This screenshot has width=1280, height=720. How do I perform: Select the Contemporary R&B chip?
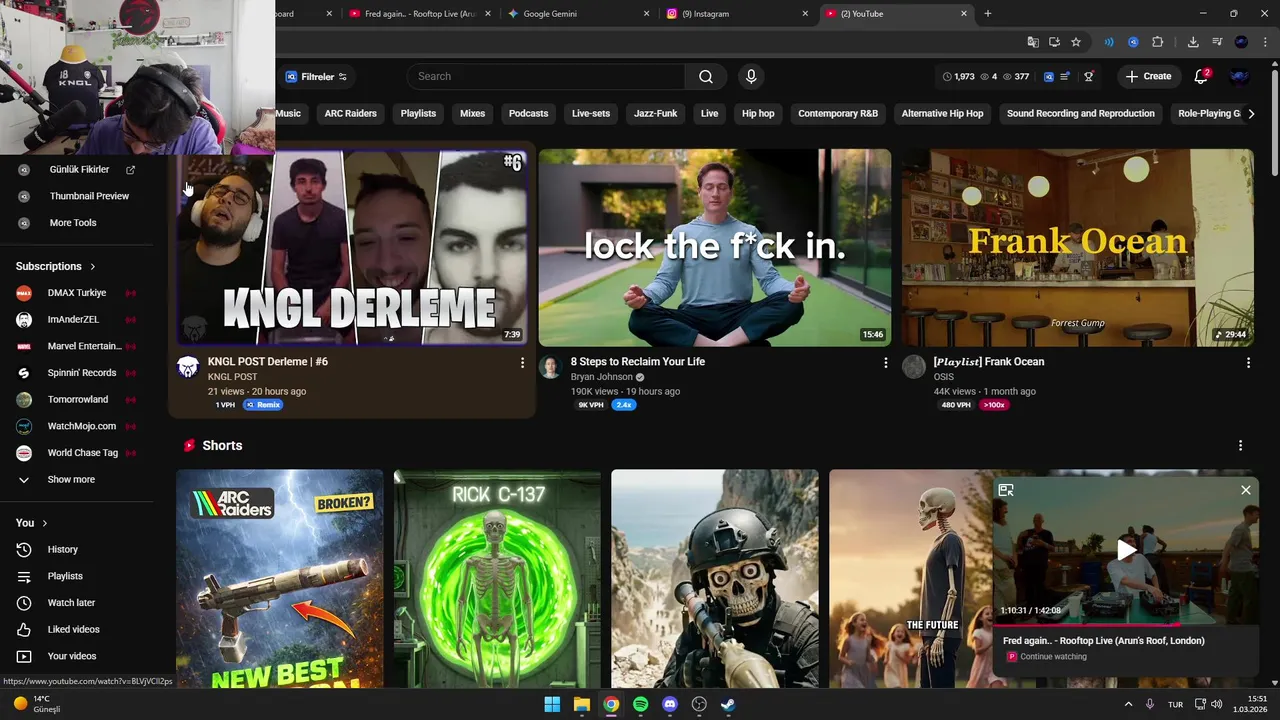tap(838, 113)
